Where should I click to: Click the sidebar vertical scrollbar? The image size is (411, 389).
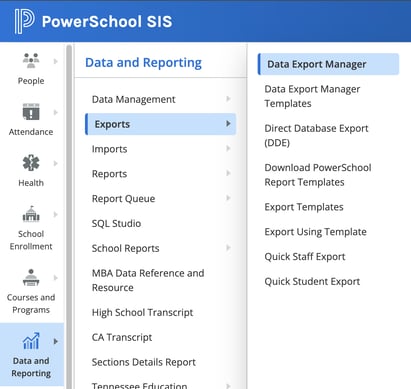69,217
